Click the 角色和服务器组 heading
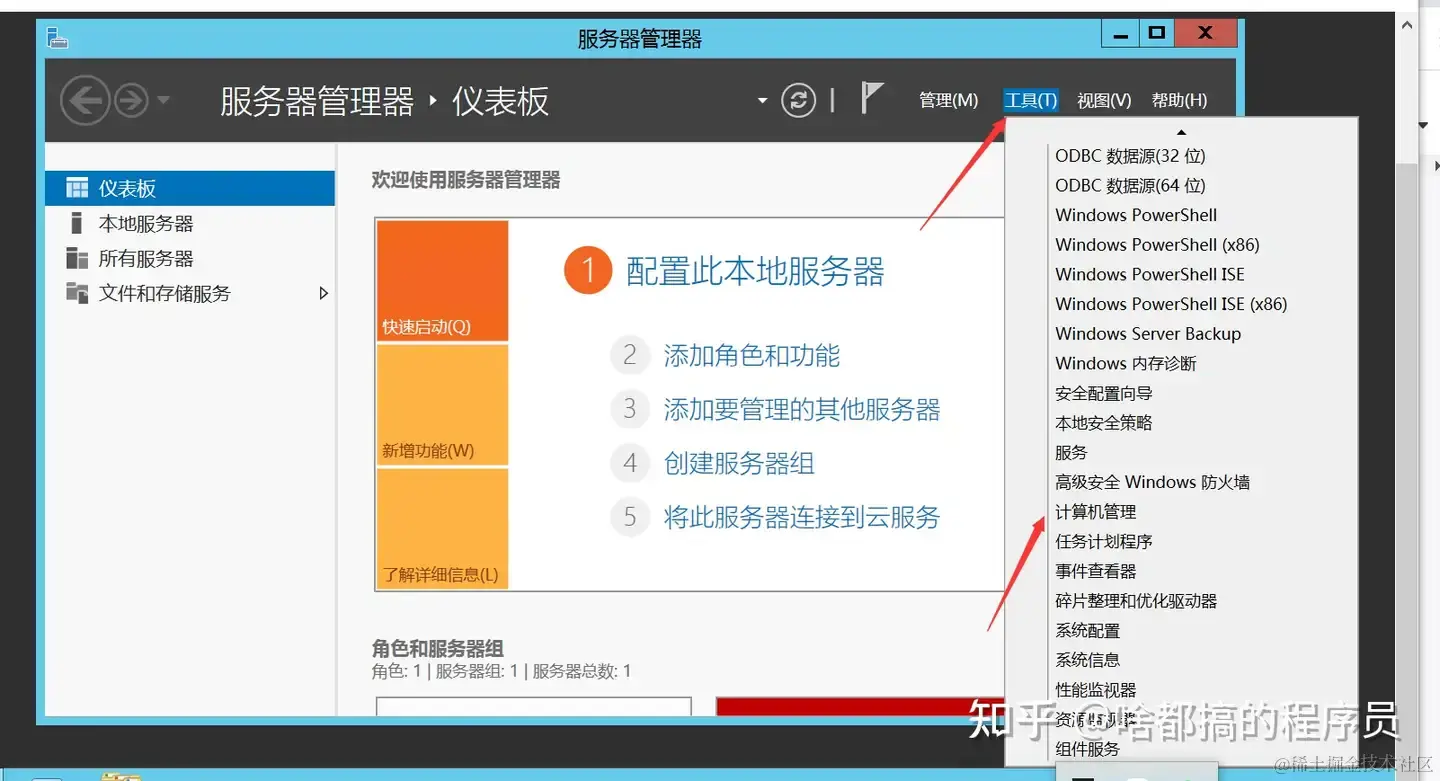1440x781 pixels. tap(438, 648)
